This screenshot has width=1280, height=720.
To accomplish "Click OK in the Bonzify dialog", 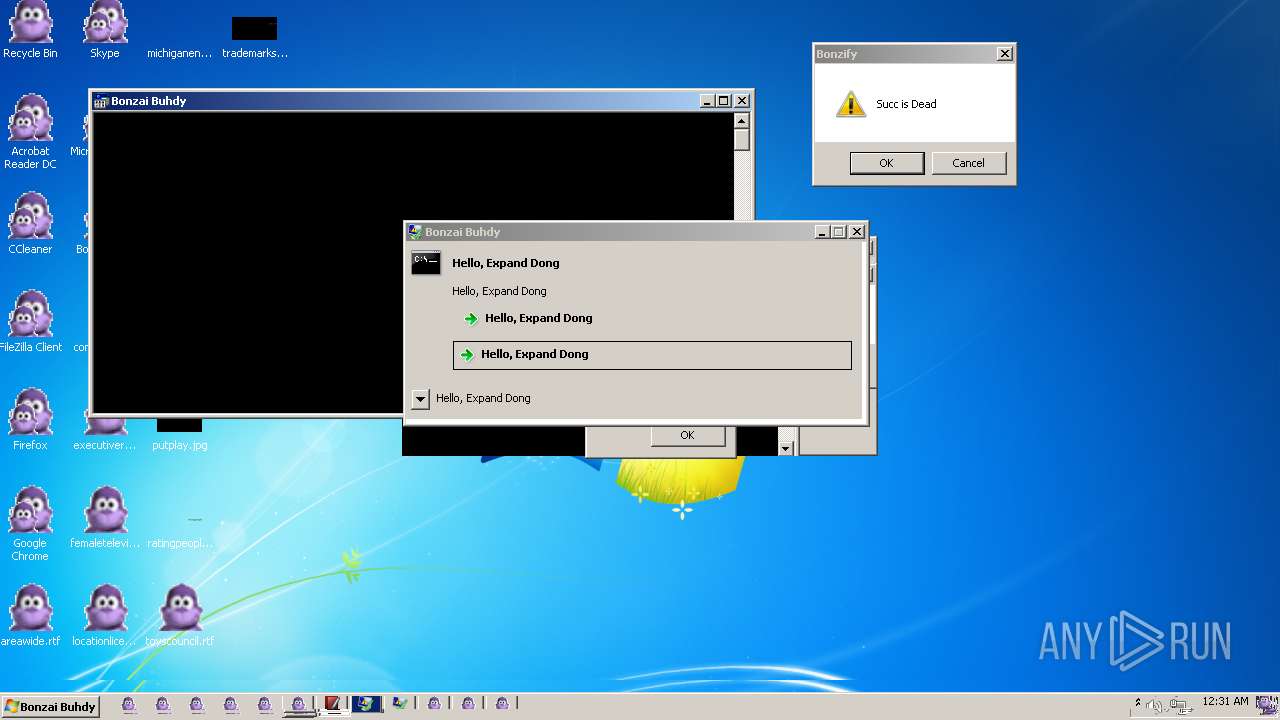I will pyautogui.click(x=886, y=163).
